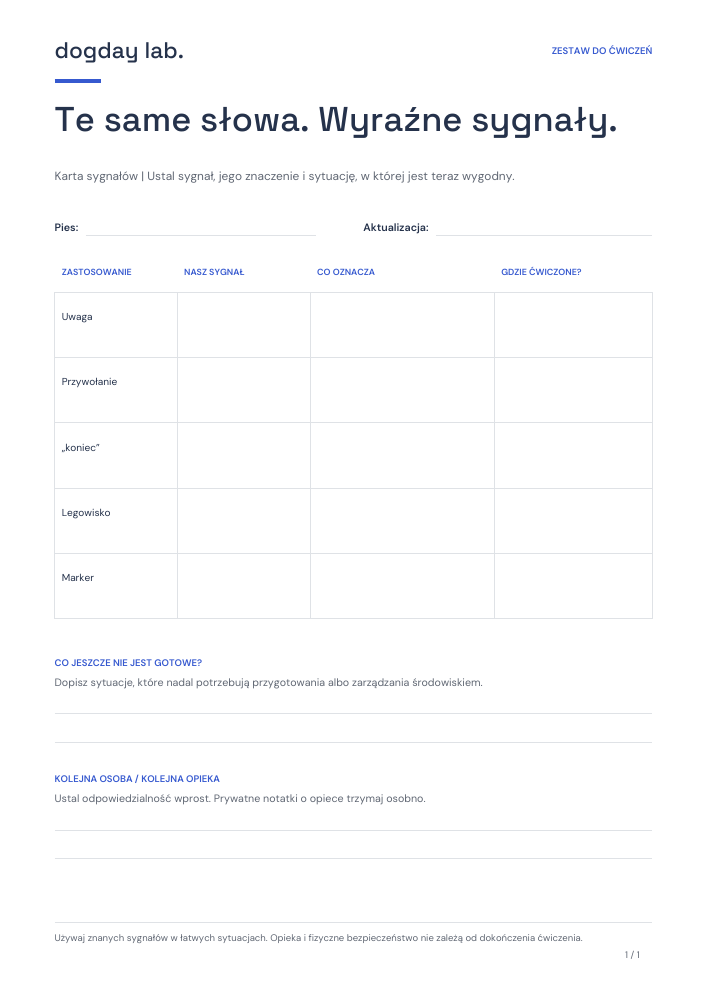Click the NASZ SYGNAŁ cell for Uwaga
Viewport: 708px width, 1000px height.
tap(244, 325)
